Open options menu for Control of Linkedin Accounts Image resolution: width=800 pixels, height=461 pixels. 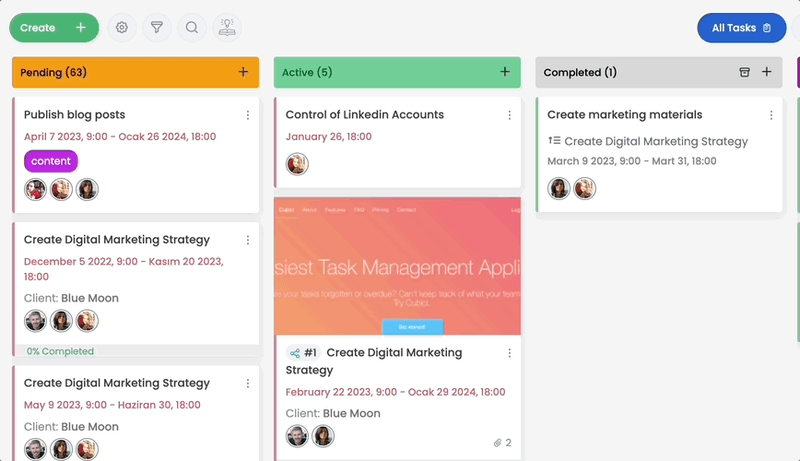[510, 115]
